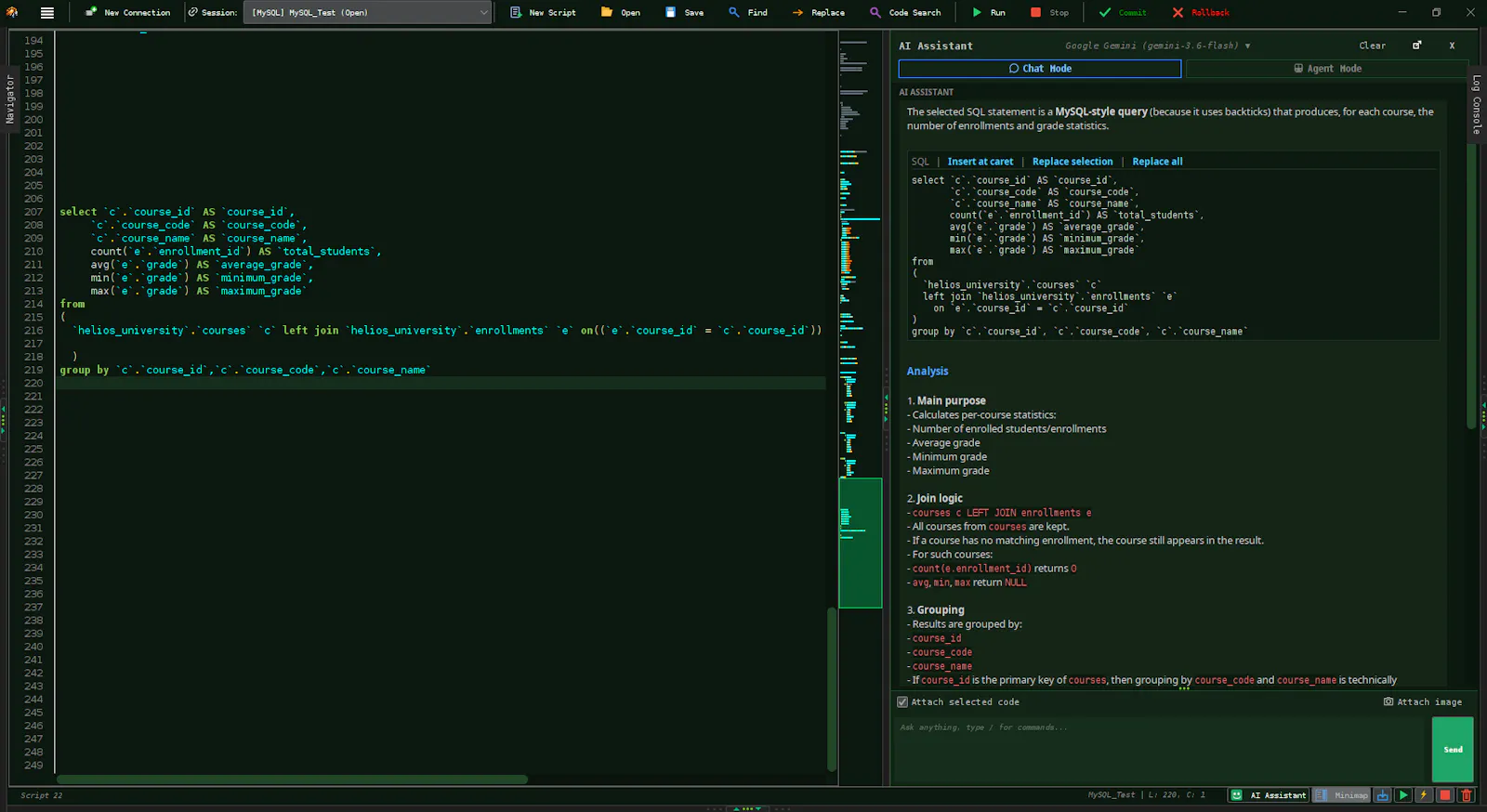The height and width of the screenshot is (812, 1487).
Task: Open the Find tool
Action: click(x=748, y=13)
